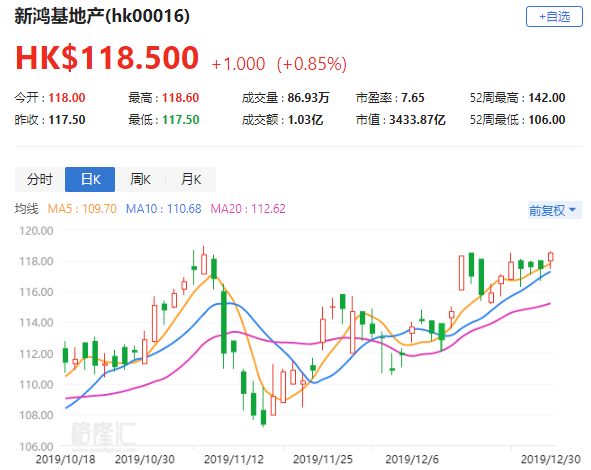Click the lowest green candlestick near 107

point(263,418)
